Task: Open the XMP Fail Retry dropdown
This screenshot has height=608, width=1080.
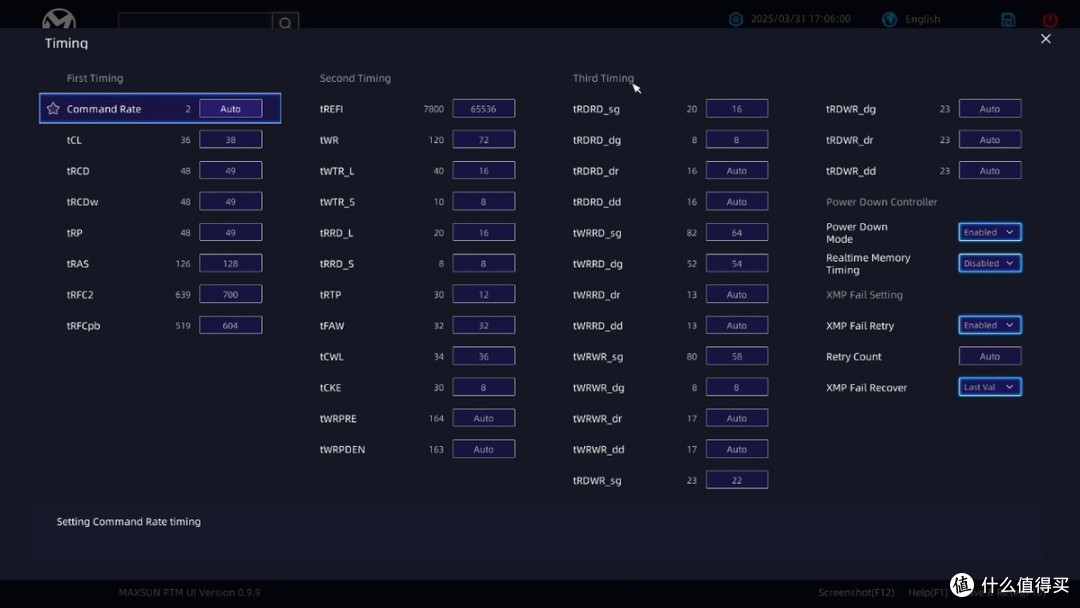Action: coord(990,326)
